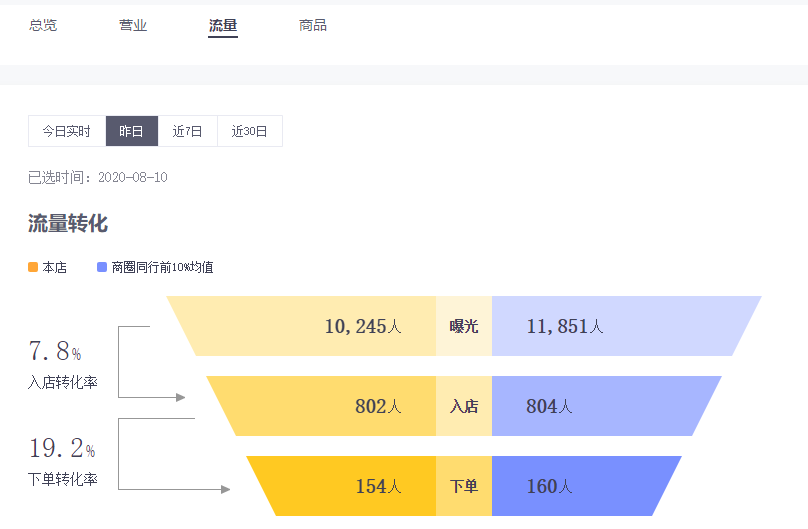Open the 总览 tab
This screenshot has height=529, width=808.
pos(43,25)
